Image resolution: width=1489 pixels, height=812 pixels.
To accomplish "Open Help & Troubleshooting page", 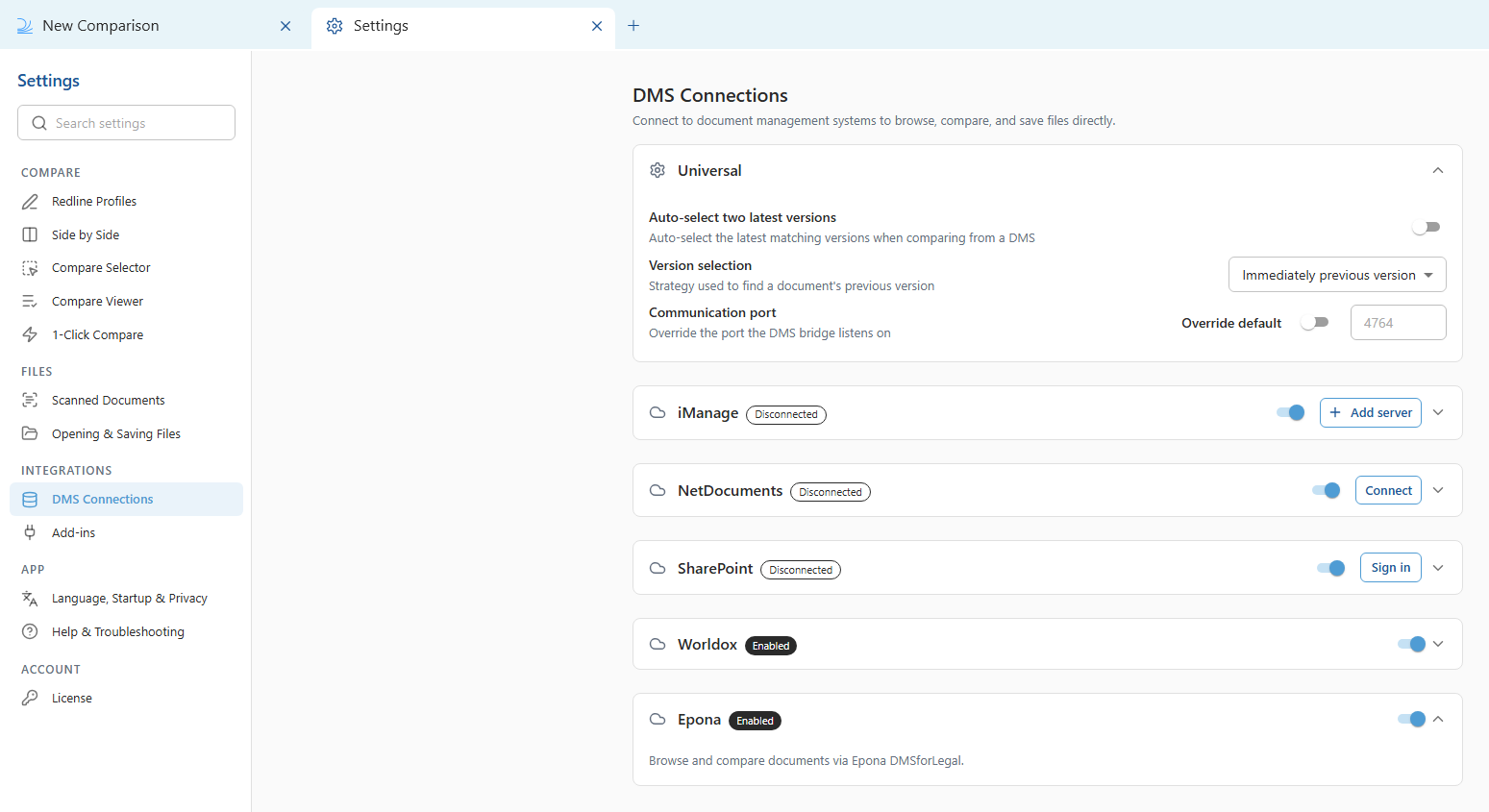I will (126, 631).
